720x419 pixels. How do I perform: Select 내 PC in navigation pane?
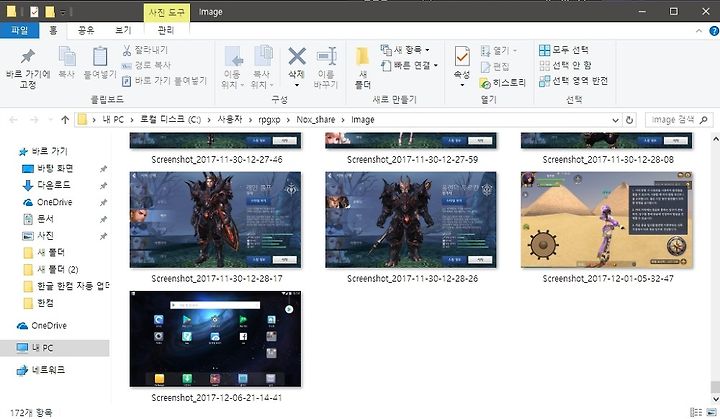[54, 348]
